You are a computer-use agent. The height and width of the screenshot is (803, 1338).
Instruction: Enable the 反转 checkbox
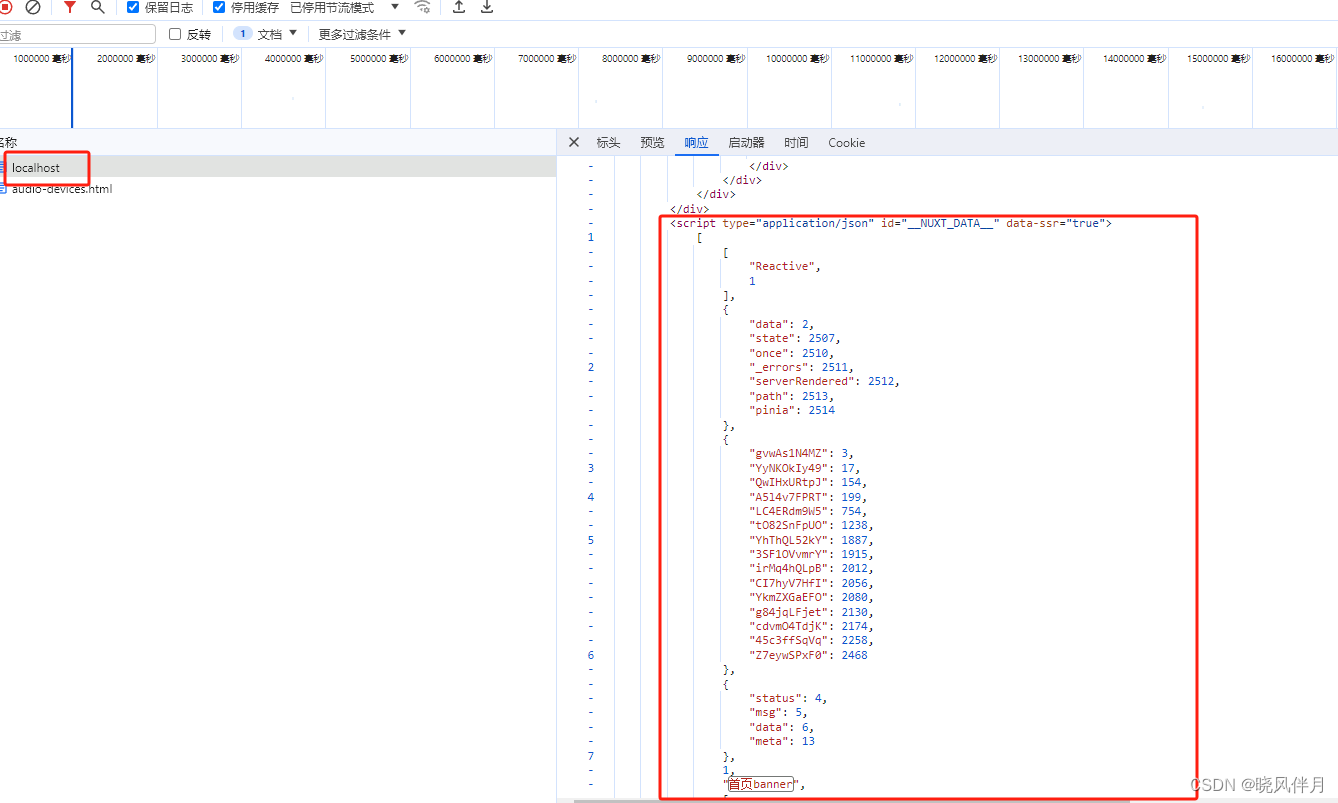click(175, 34)
